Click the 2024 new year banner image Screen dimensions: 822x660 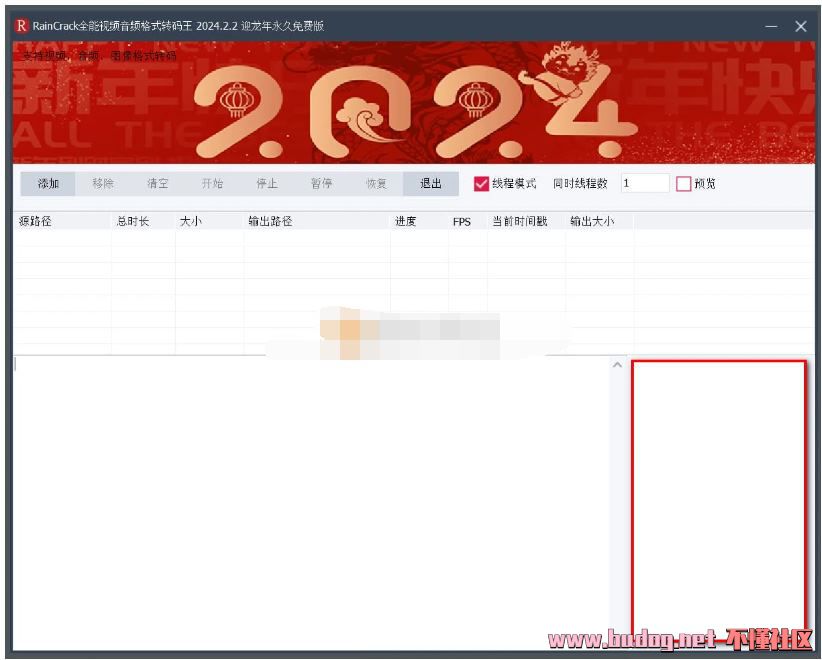click(x=414, y=103)
